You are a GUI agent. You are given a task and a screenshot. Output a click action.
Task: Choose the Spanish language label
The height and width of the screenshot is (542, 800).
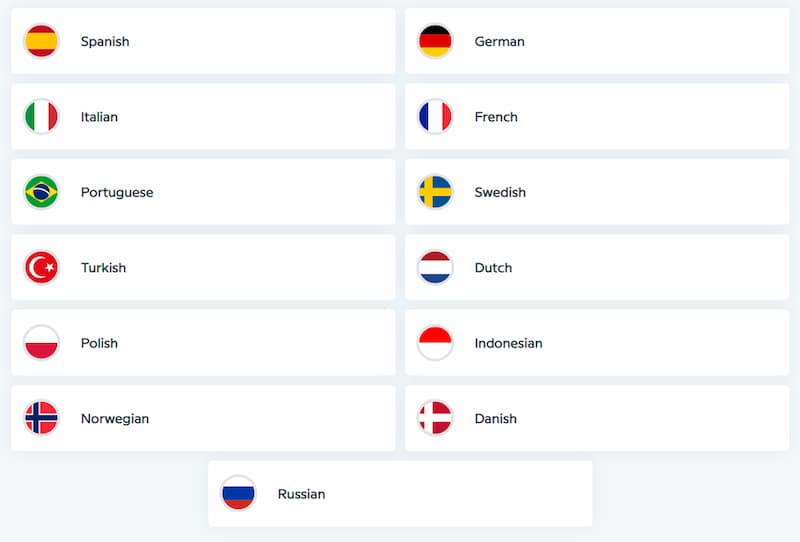click(x=105, y=41)
